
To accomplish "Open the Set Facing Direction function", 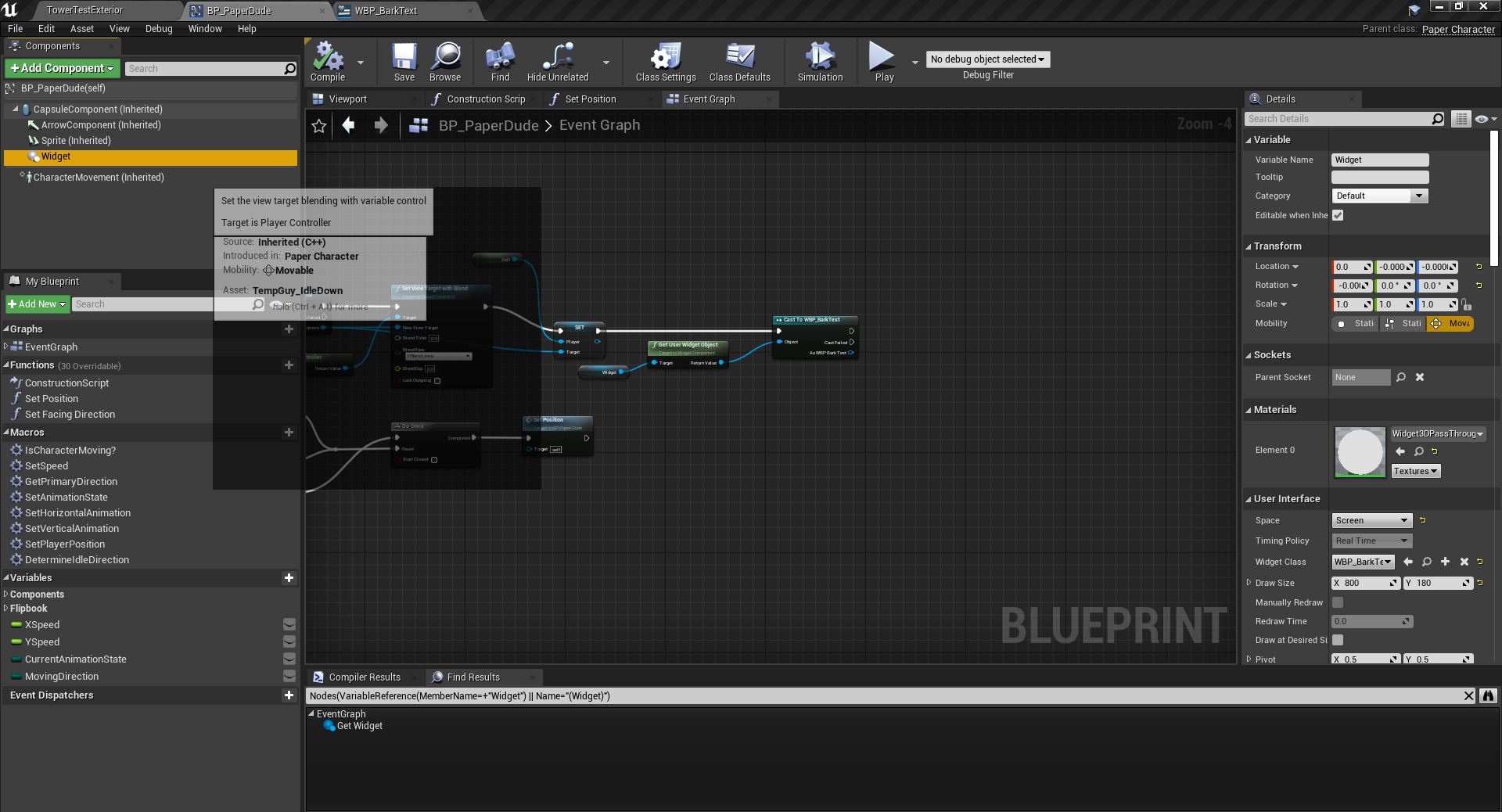I will (70, 415).
